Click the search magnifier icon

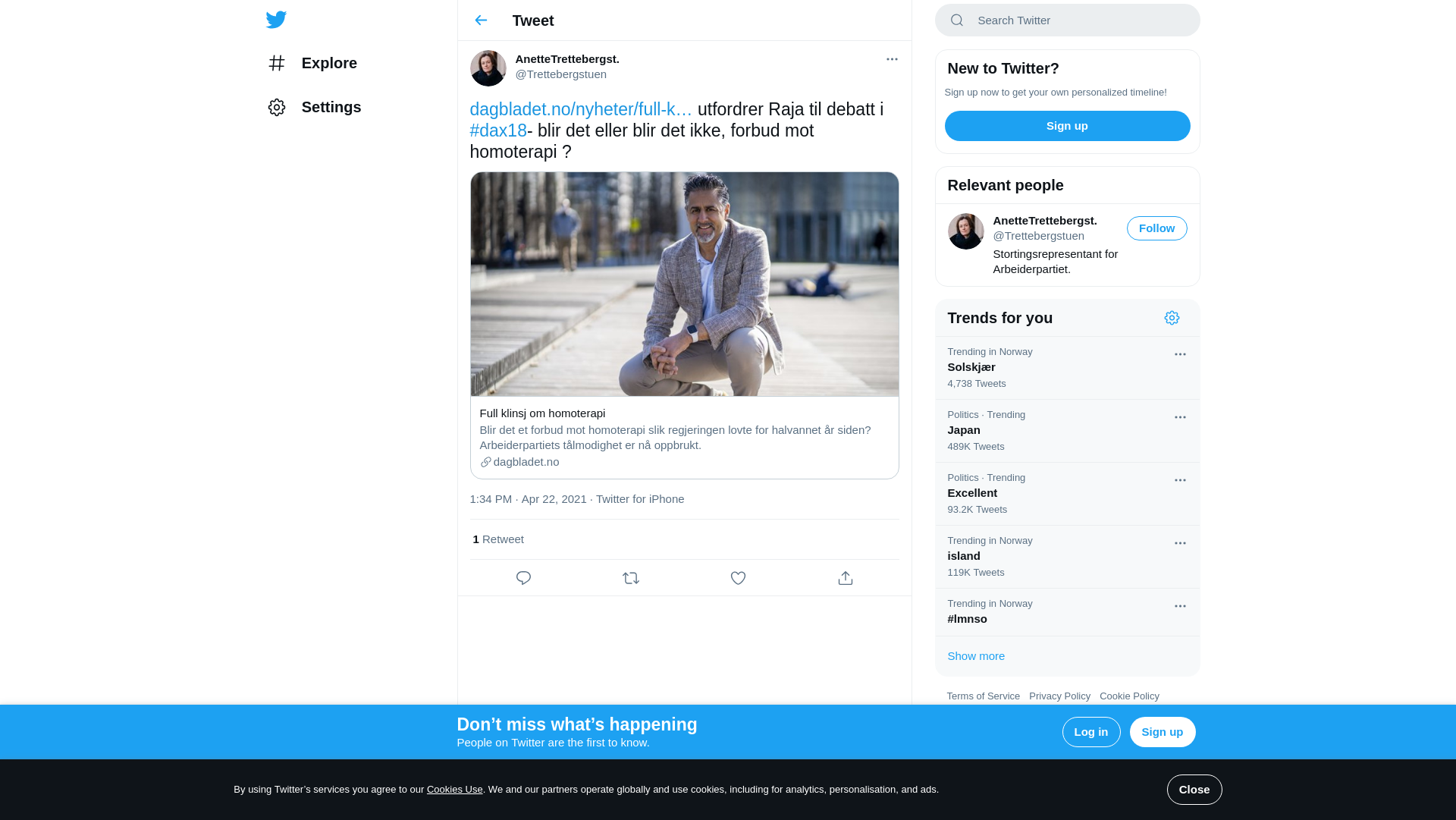[x=957, y=20]
